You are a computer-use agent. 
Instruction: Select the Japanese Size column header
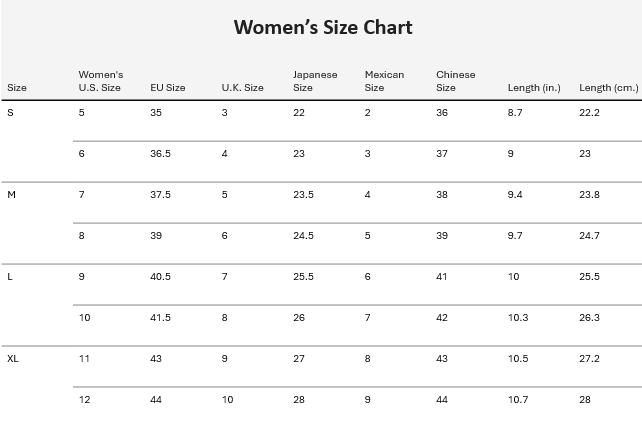[x=315, y=81]
